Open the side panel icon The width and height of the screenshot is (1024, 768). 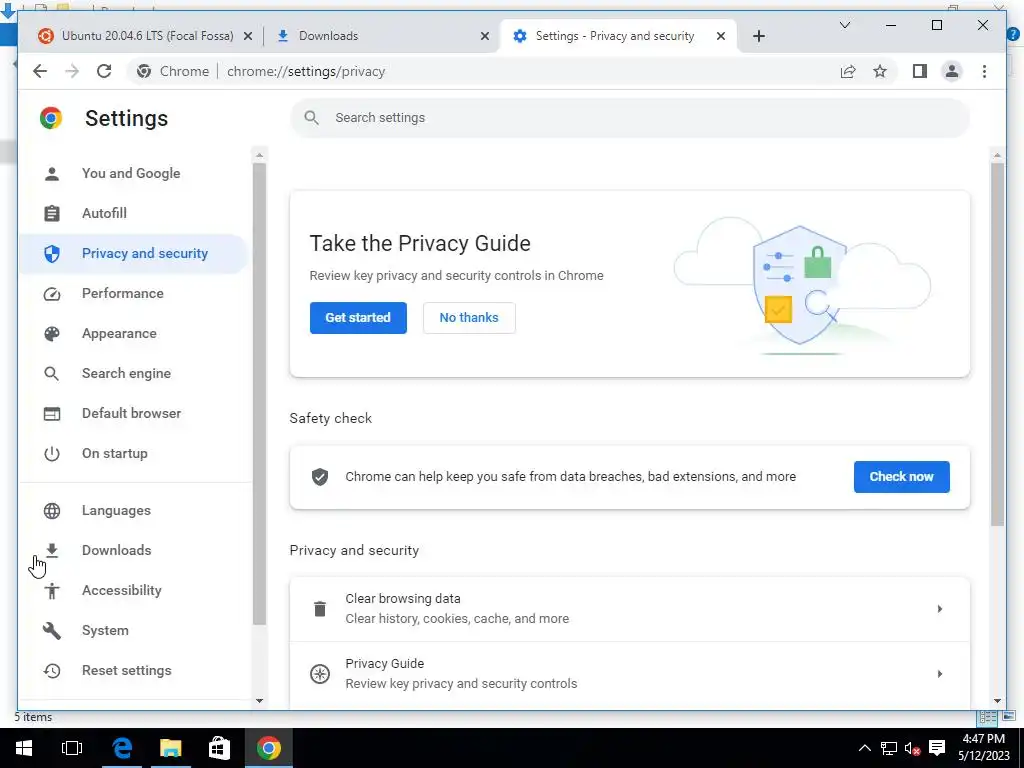[x=920, y=71]
